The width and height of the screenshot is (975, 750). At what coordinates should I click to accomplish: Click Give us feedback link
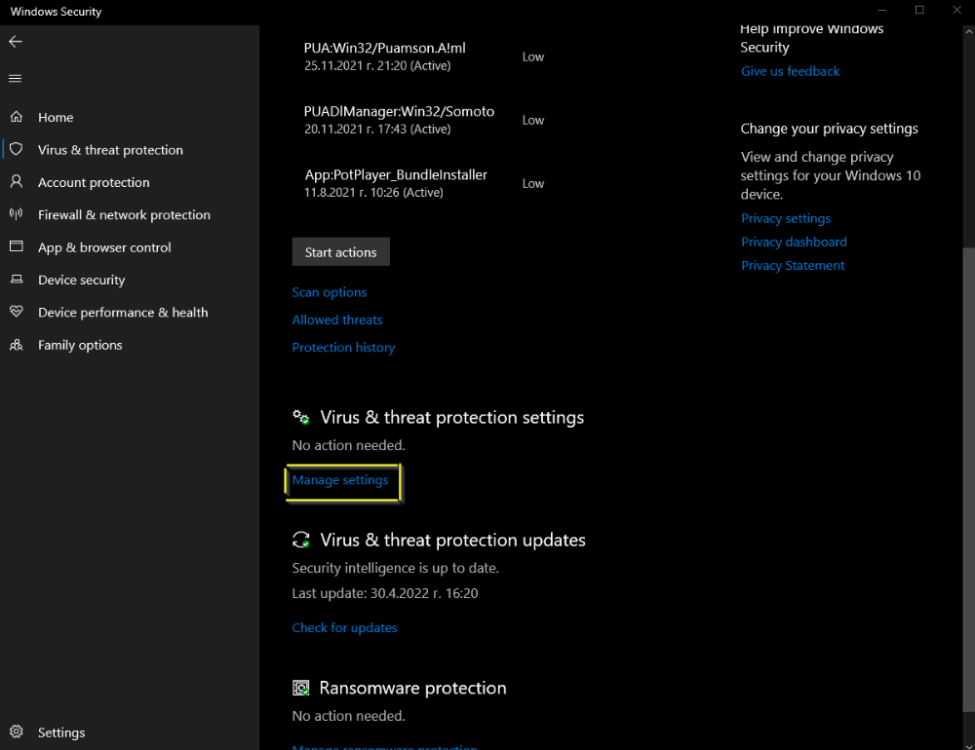point(790,72)
